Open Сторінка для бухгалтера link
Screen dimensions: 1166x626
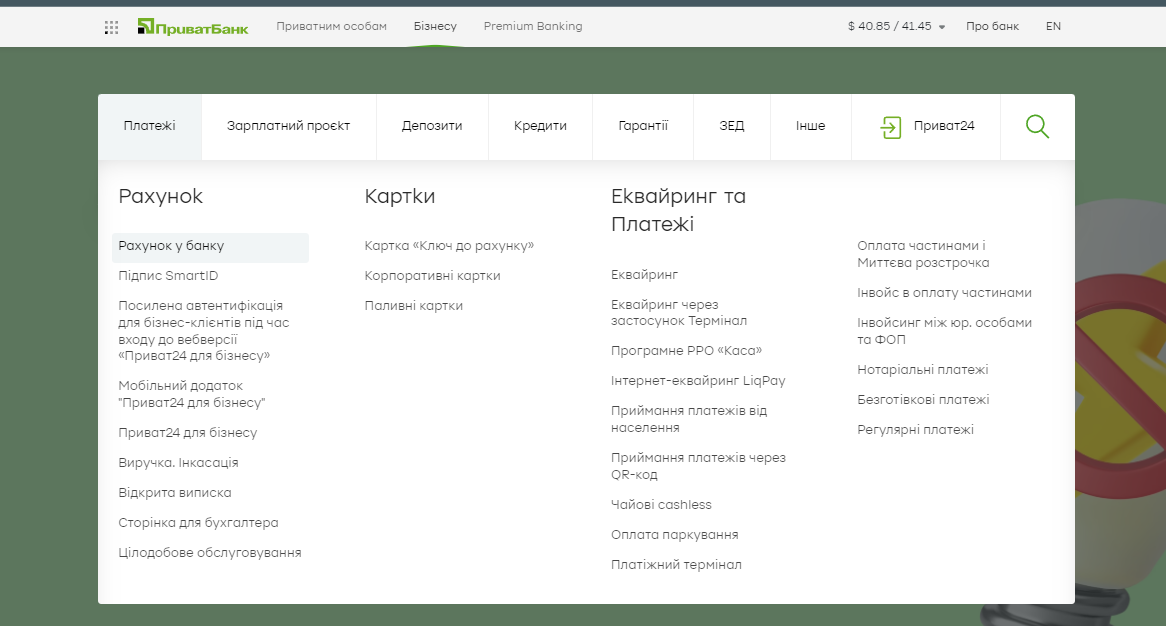pyautogui.click(x=199, y=523)
